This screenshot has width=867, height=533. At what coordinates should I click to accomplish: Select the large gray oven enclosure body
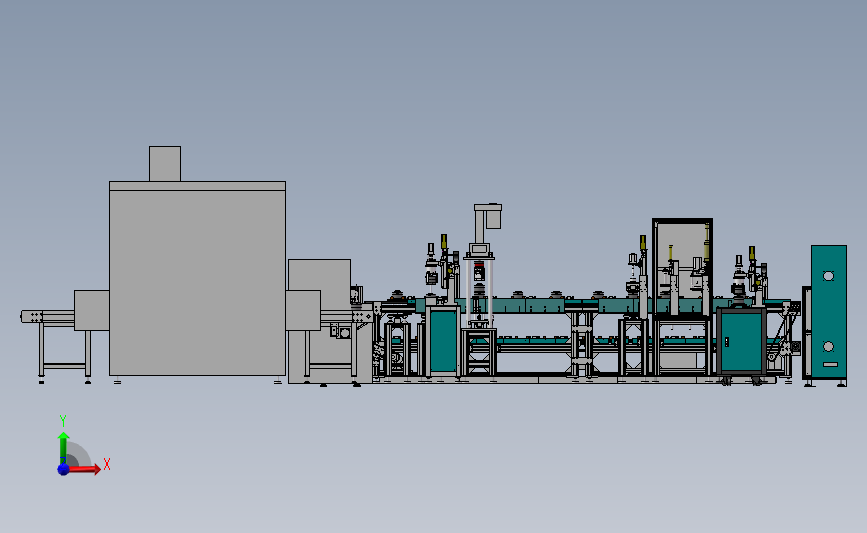pyautogui.click(x=197, y=279)
